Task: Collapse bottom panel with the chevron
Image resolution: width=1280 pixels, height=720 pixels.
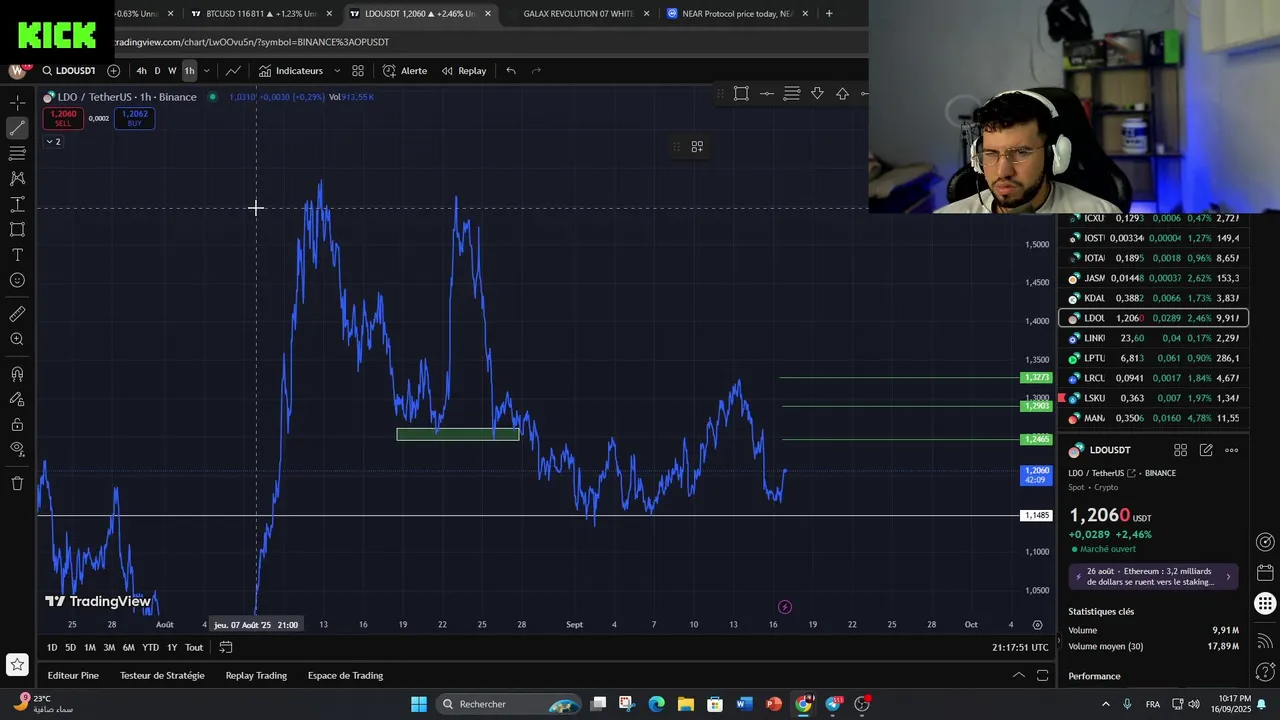Action: pos(1019,676)
